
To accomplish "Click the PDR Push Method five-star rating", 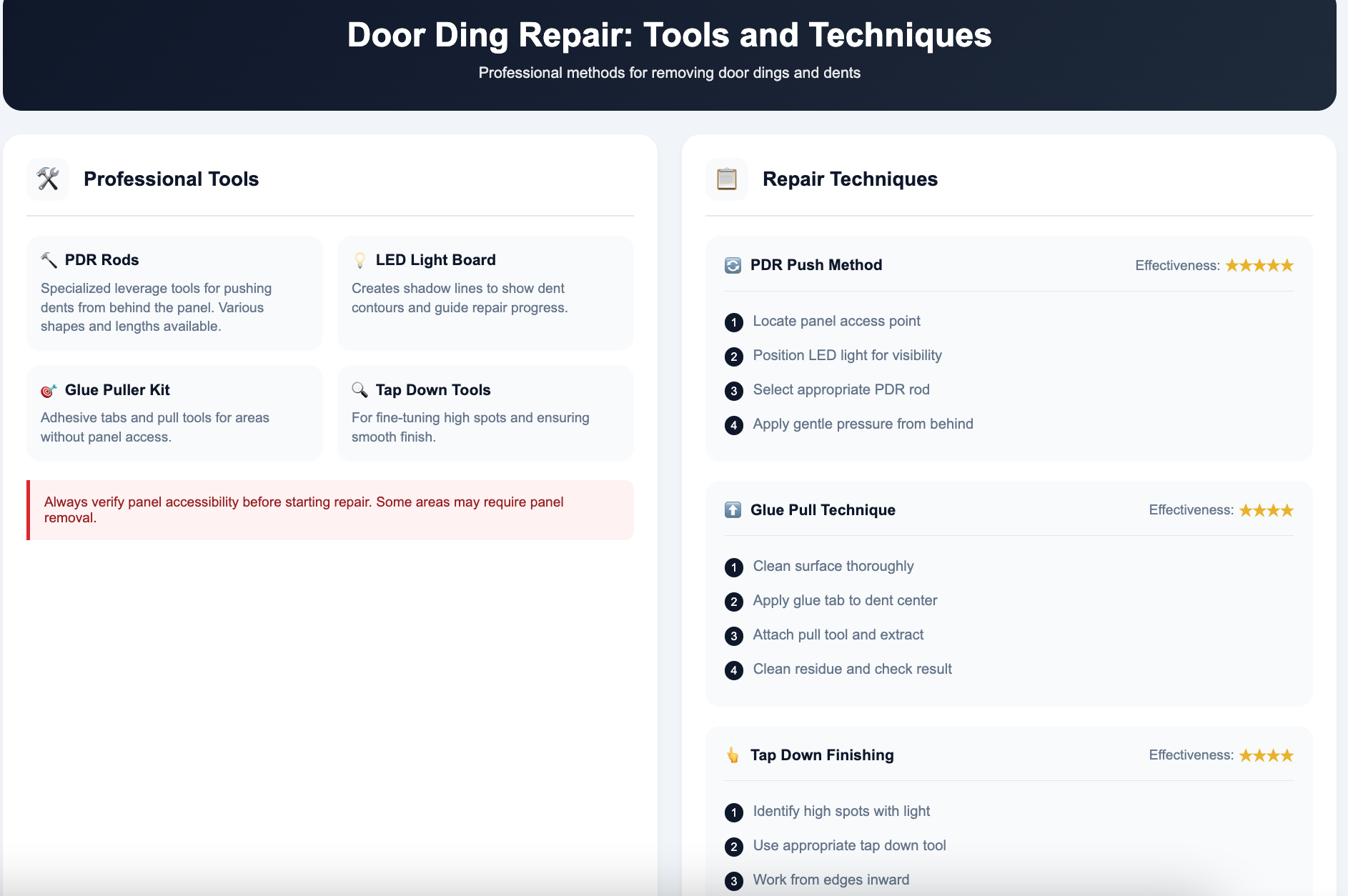I will click(1259, 266).
